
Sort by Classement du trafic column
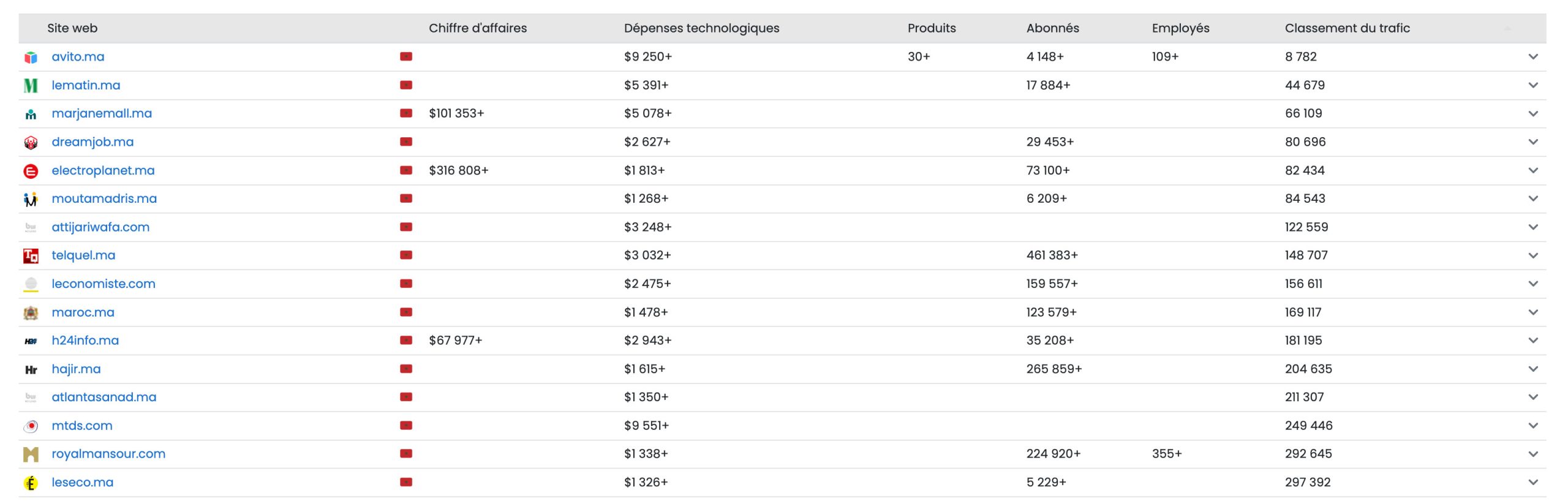[x=1346, y=28]
